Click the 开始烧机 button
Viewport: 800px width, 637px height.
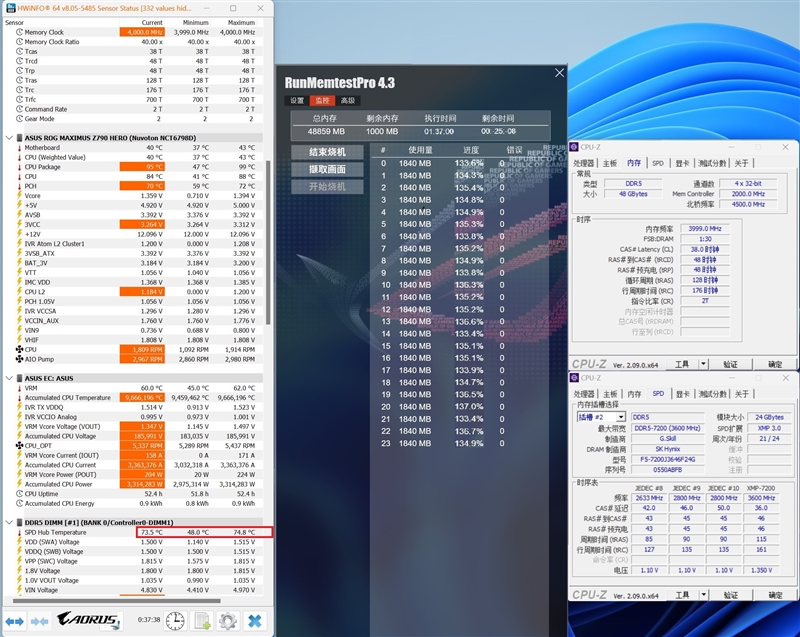click(x=328, y=187)
